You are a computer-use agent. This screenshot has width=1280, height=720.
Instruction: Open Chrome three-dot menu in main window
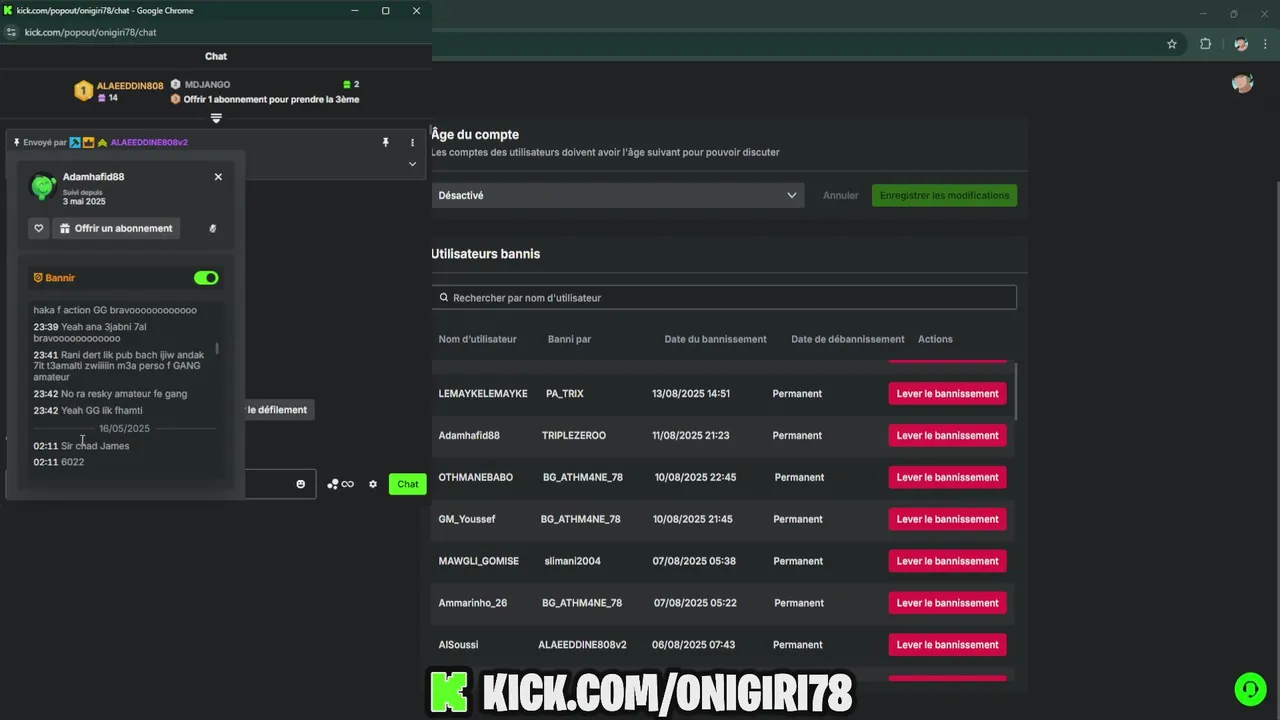(x=1266, y=44)
